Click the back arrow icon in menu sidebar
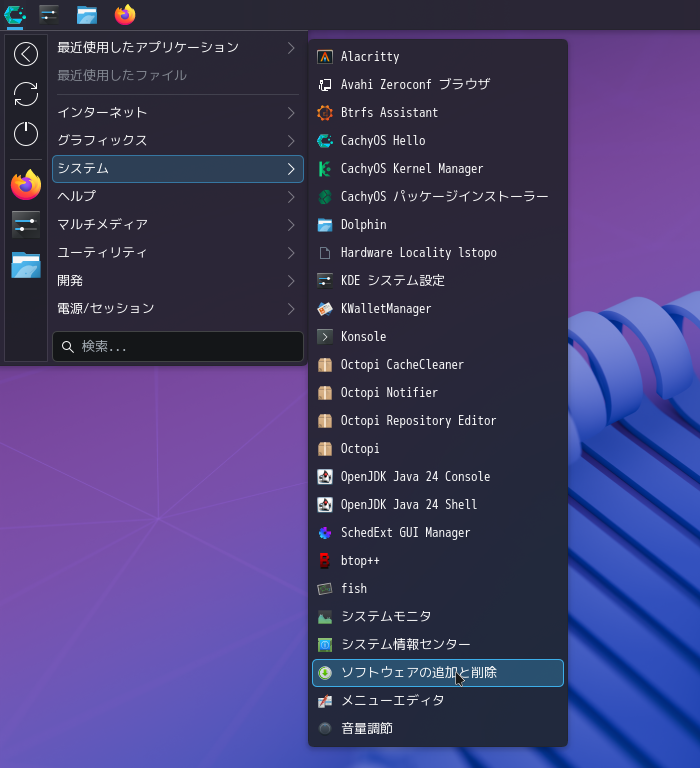Image resolution: width=700 pixels, height=768 pixels. (26, 54)
